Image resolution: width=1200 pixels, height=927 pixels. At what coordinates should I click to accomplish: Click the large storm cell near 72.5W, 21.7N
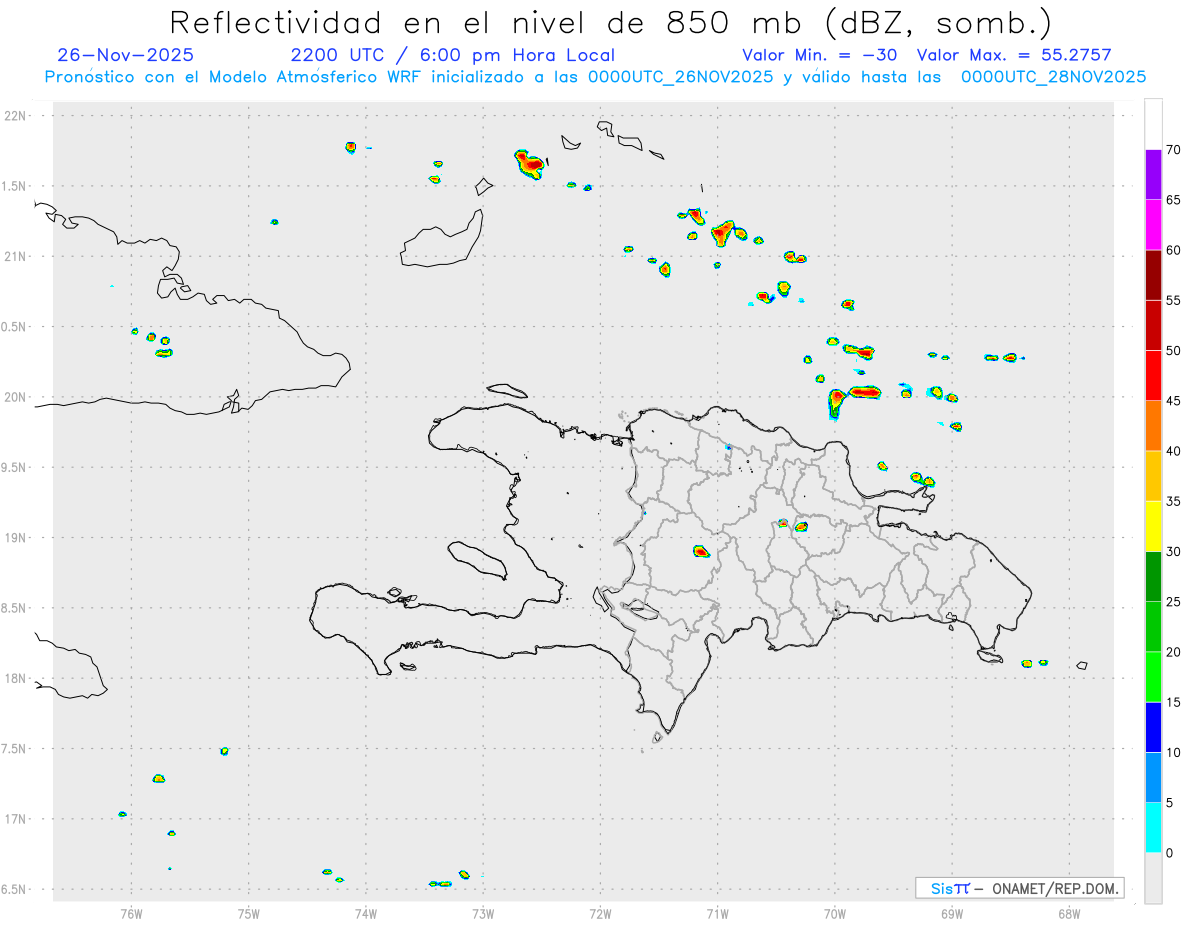[530, 163]
